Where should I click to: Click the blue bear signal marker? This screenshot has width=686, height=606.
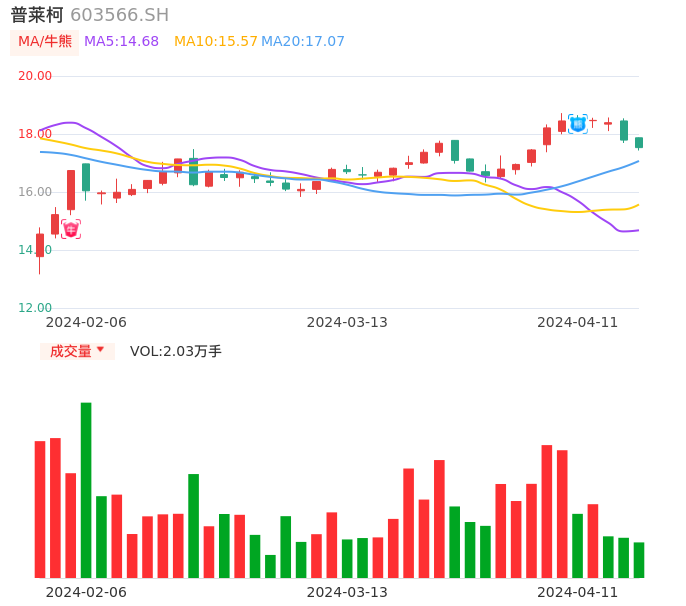click(x=577, y=124)
